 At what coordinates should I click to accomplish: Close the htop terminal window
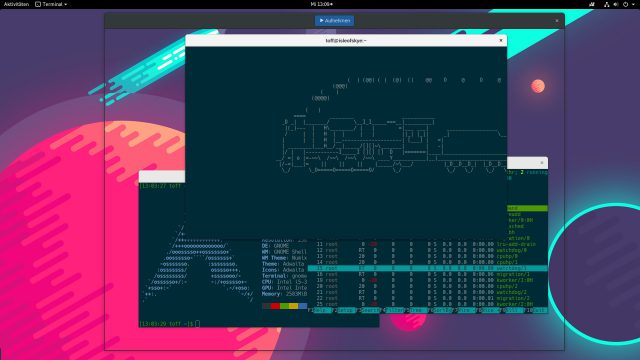pos(542,163)
